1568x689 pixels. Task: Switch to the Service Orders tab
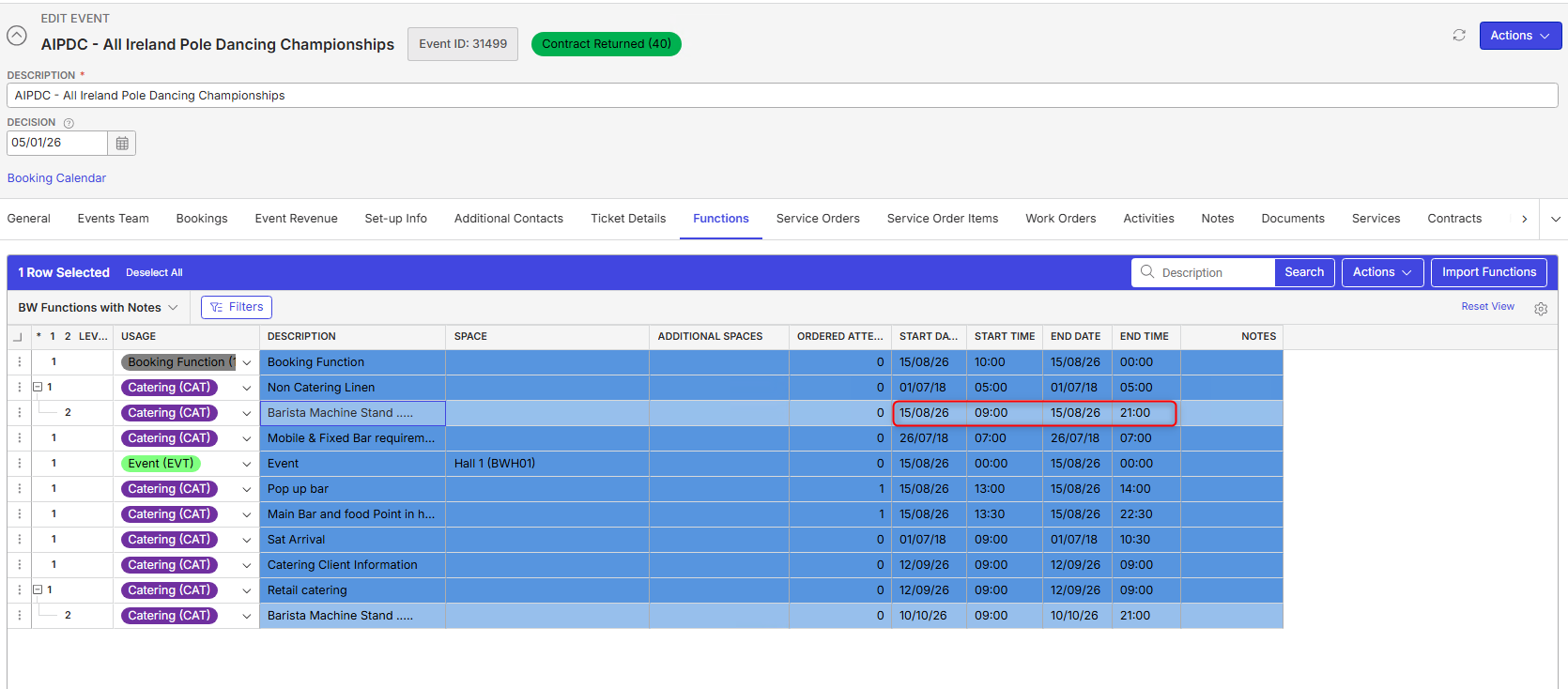pyautogui.click(x=818, y=219)
